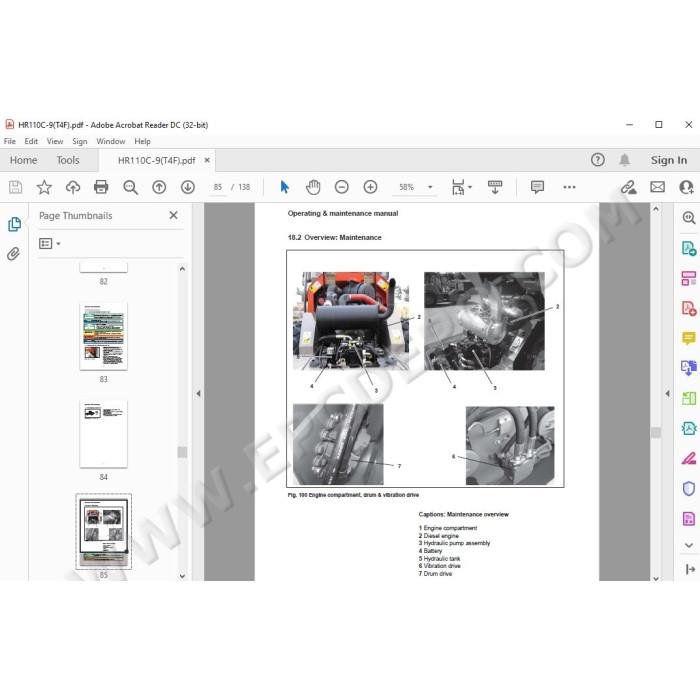The width and height of the screenshot is (700, 700).
Task: Go to the previous page
Action: 159,187
